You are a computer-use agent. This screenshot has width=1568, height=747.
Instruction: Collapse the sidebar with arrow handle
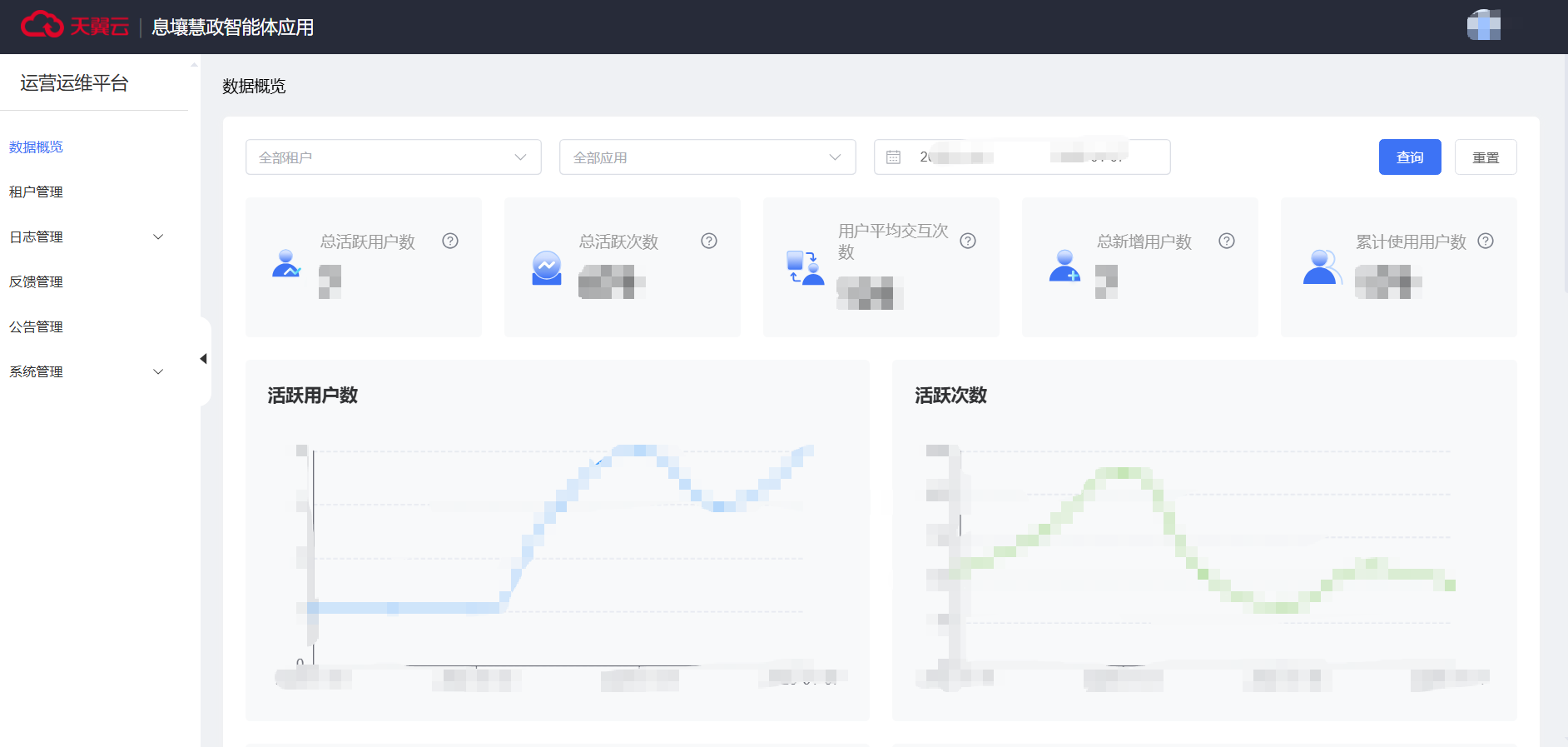point(203,359)
